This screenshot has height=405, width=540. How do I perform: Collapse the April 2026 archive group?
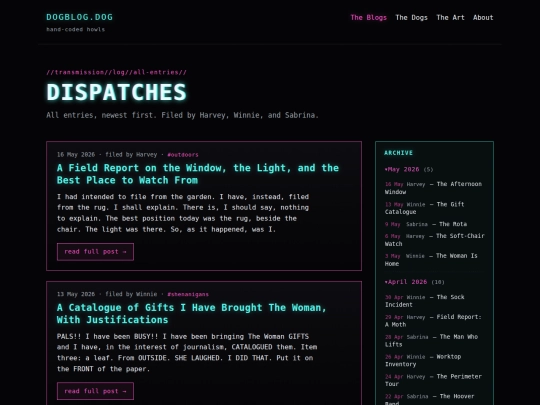414,282
